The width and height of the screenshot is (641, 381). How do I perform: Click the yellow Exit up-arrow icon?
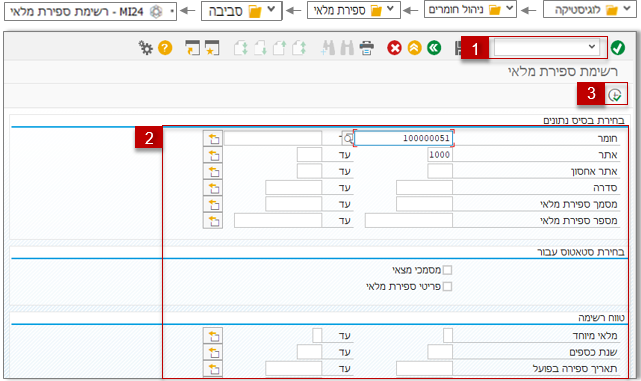coord(415,48)
